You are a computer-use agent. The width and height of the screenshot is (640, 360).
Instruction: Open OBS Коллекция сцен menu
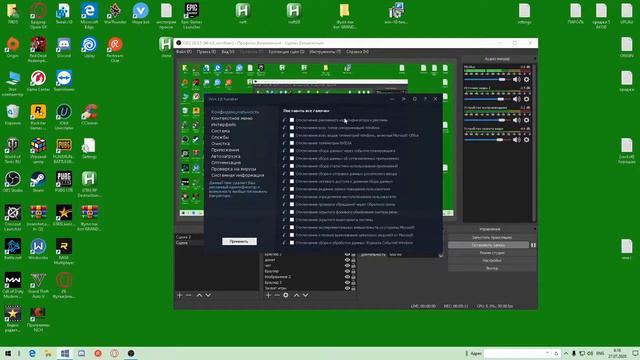pos(286,52)
